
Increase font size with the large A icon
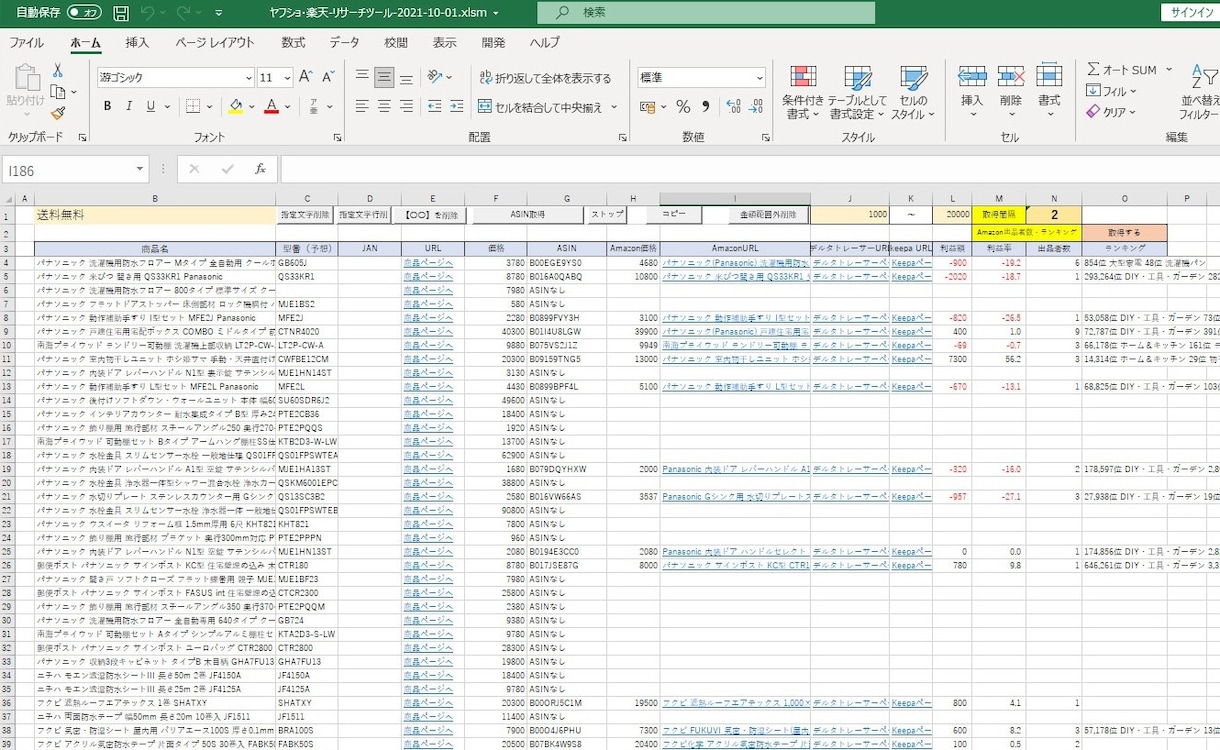coord(305,77)
